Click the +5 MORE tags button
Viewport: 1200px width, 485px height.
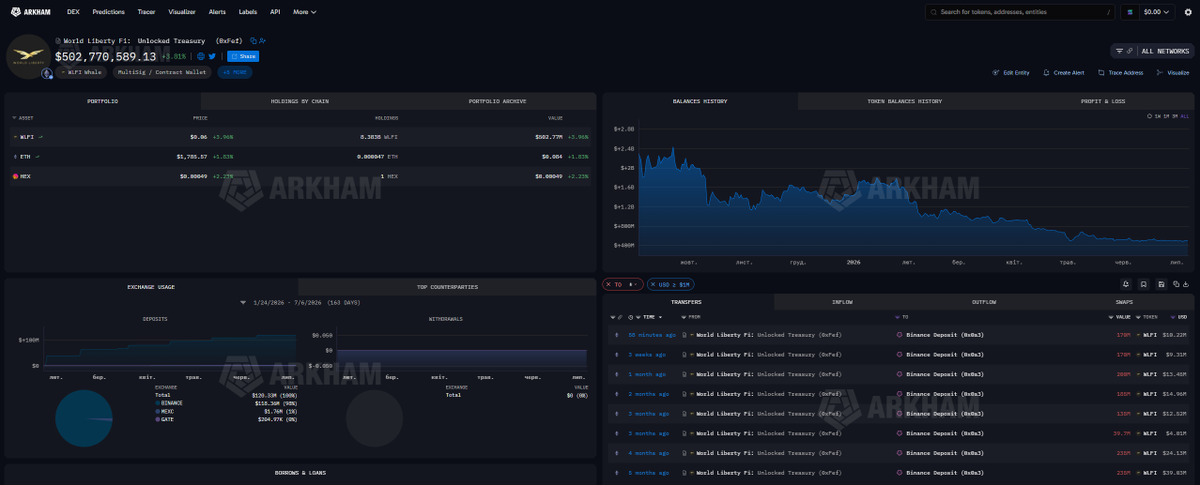coord(235,72)
